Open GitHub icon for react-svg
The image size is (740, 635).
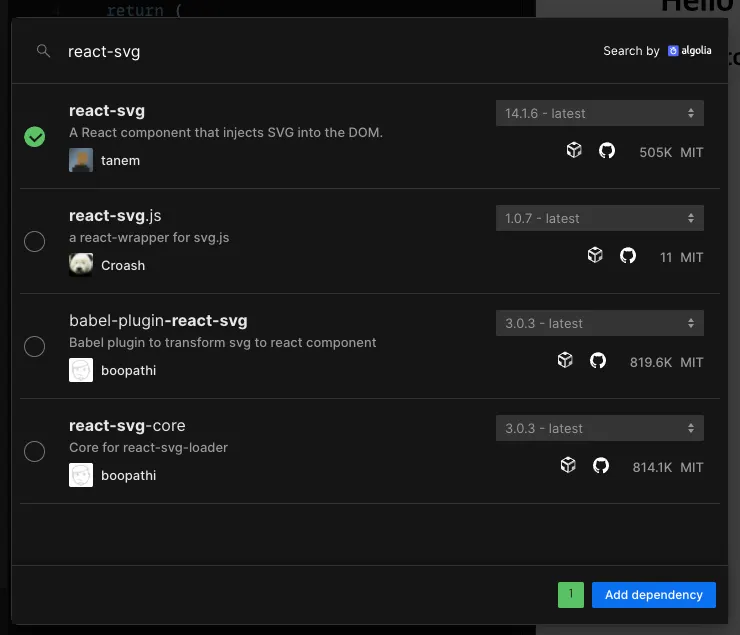coord(607,151)
